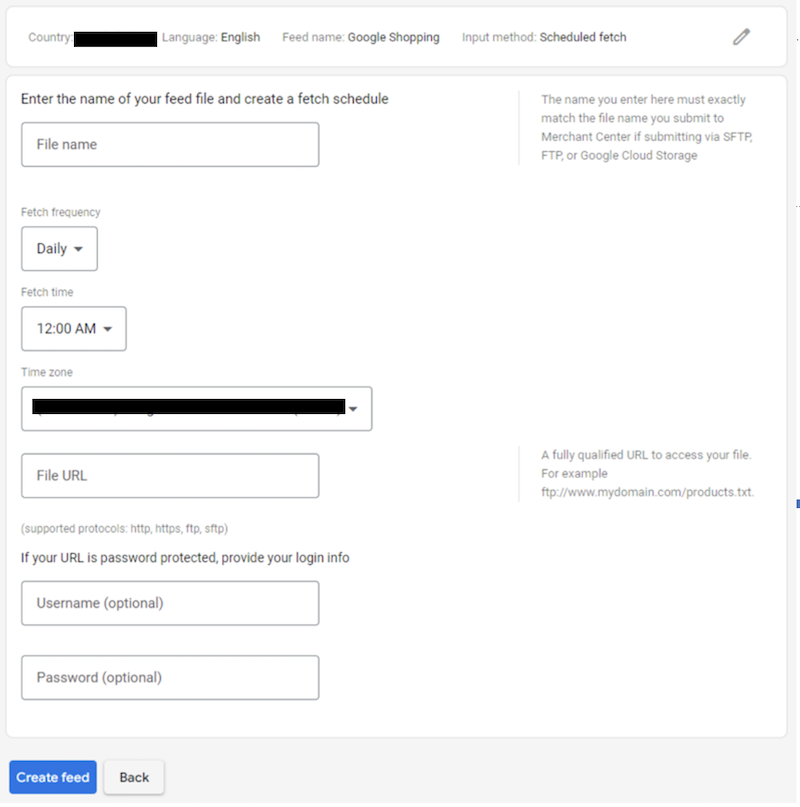This screenshot has height=807, width=800.
Task: Click the 'Enter the name of your feed file' heading
Action: [x=204, y=99]
